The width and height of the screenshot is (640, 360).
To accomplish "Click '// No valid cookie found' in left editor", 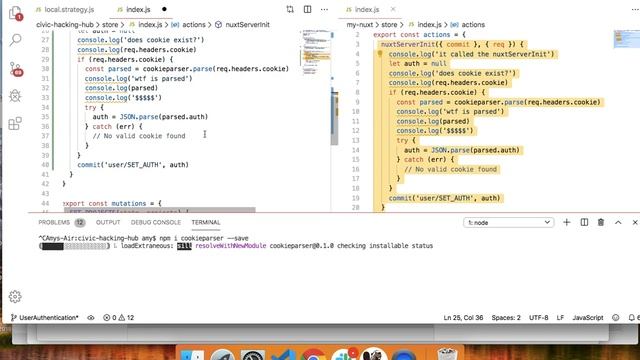I will click(139, 136).
